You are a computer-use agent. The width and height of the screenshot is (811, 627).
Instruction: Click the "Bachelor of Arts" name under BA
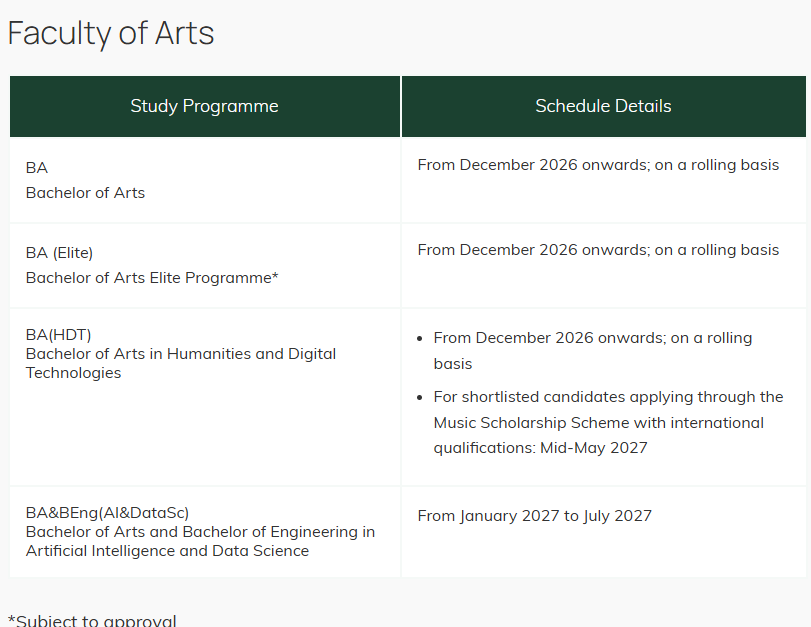click(x=85, y=192)
